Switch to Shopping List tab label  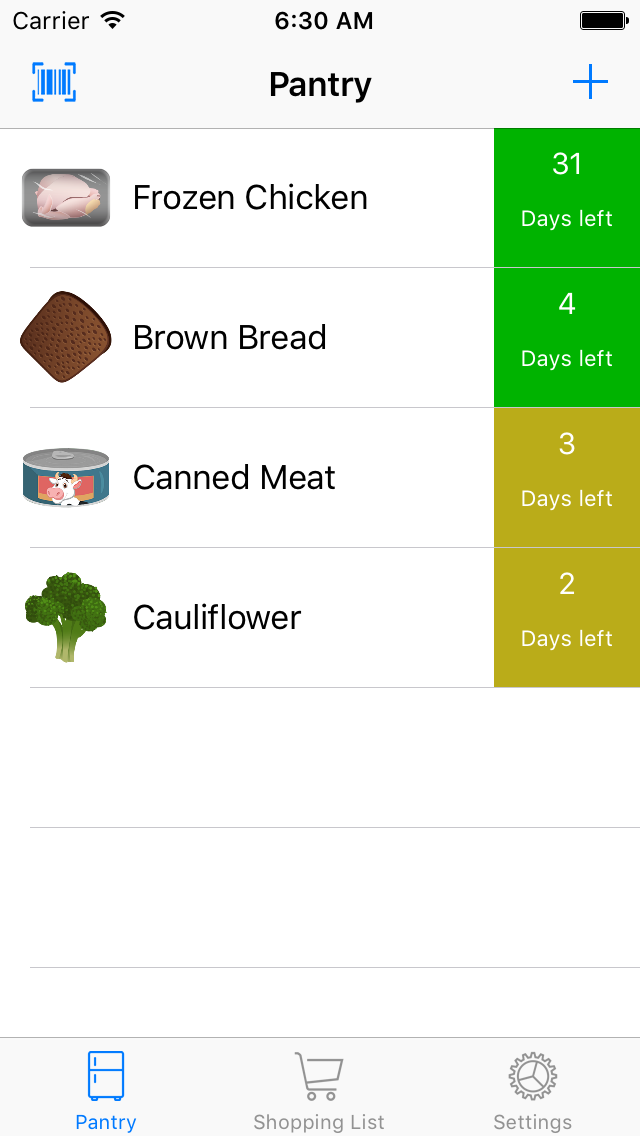tap(319, 1122)
